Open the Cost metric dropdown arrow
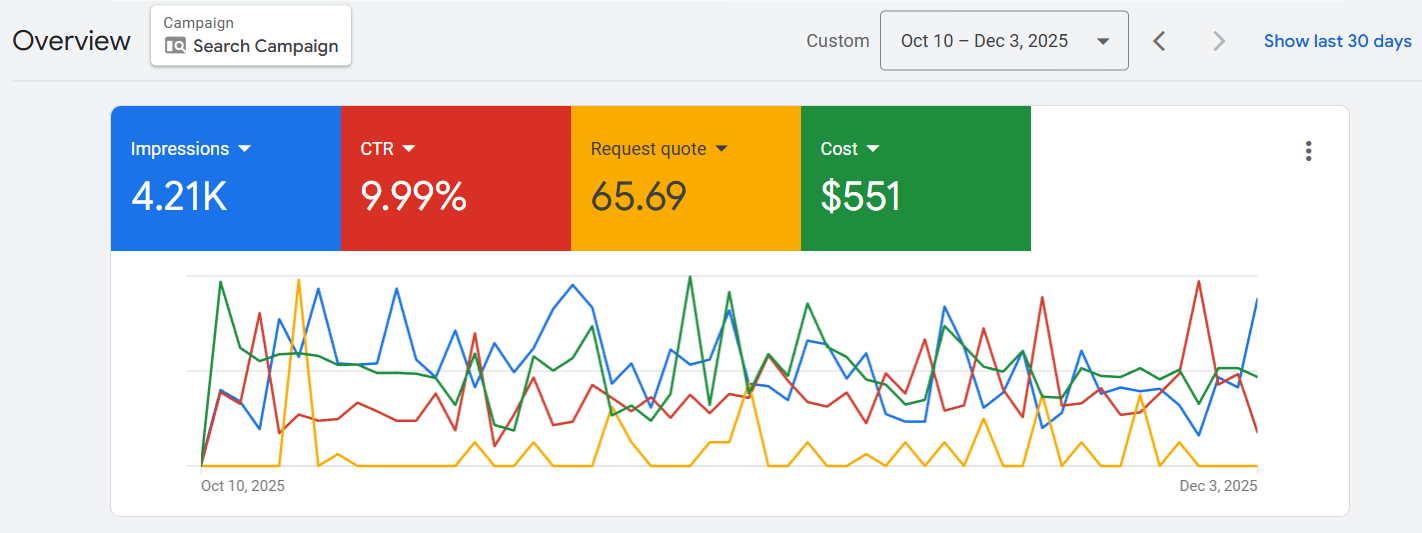Screen dimensions: 1422x533 (873, 149)
